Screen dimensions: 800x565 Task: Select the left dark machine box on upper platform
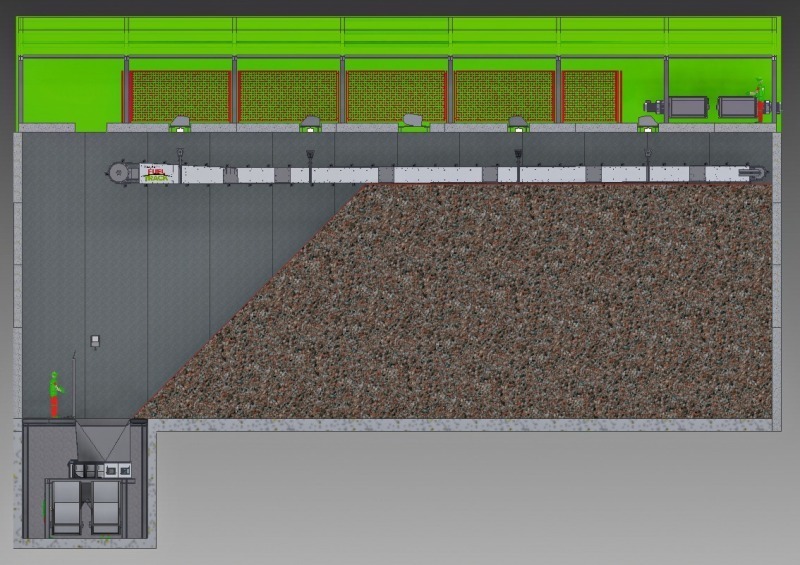point(688,106)
